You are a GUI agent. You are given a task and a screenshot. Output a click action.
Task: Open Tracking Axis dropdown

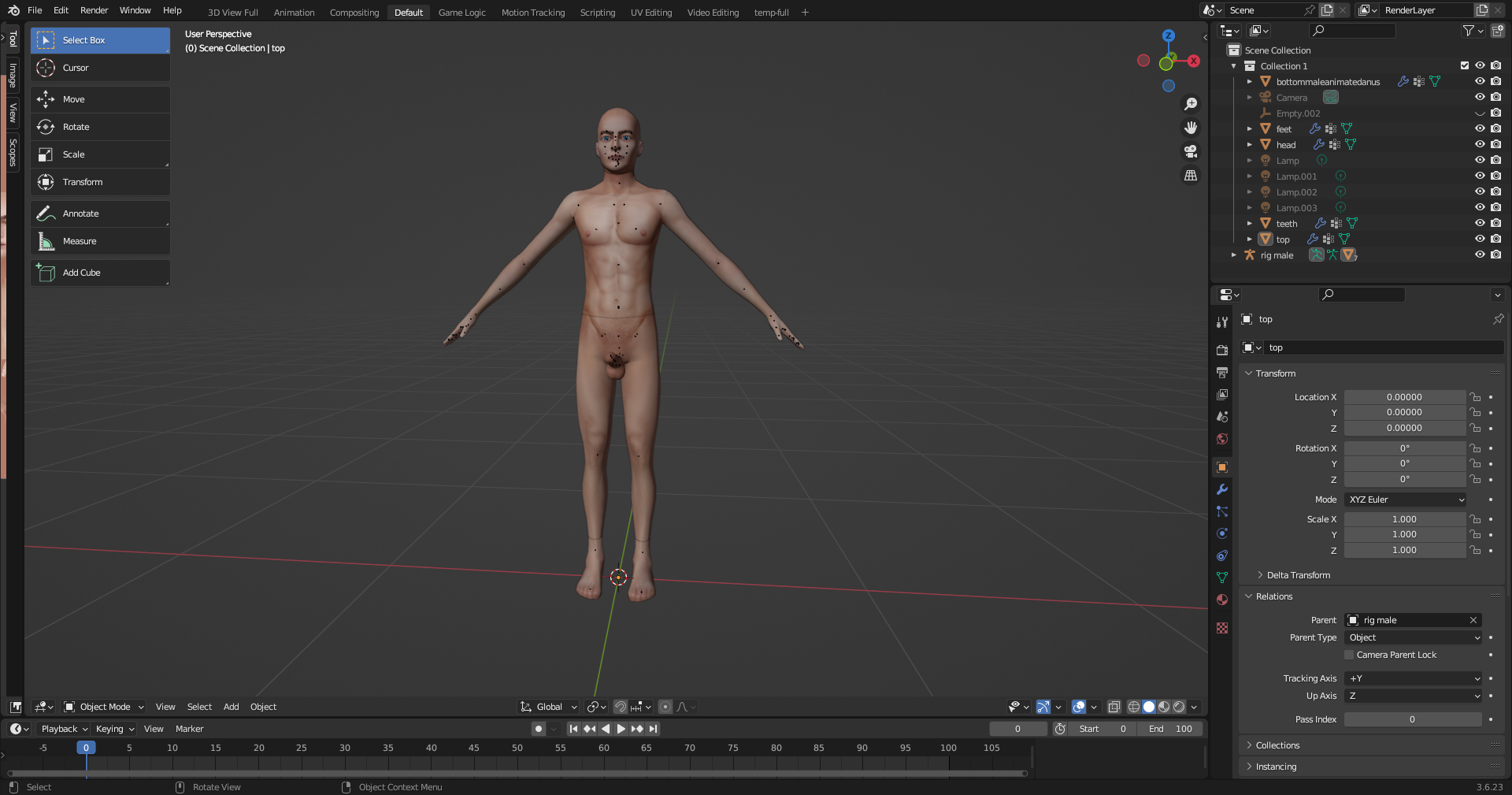tap(1414, 678)
